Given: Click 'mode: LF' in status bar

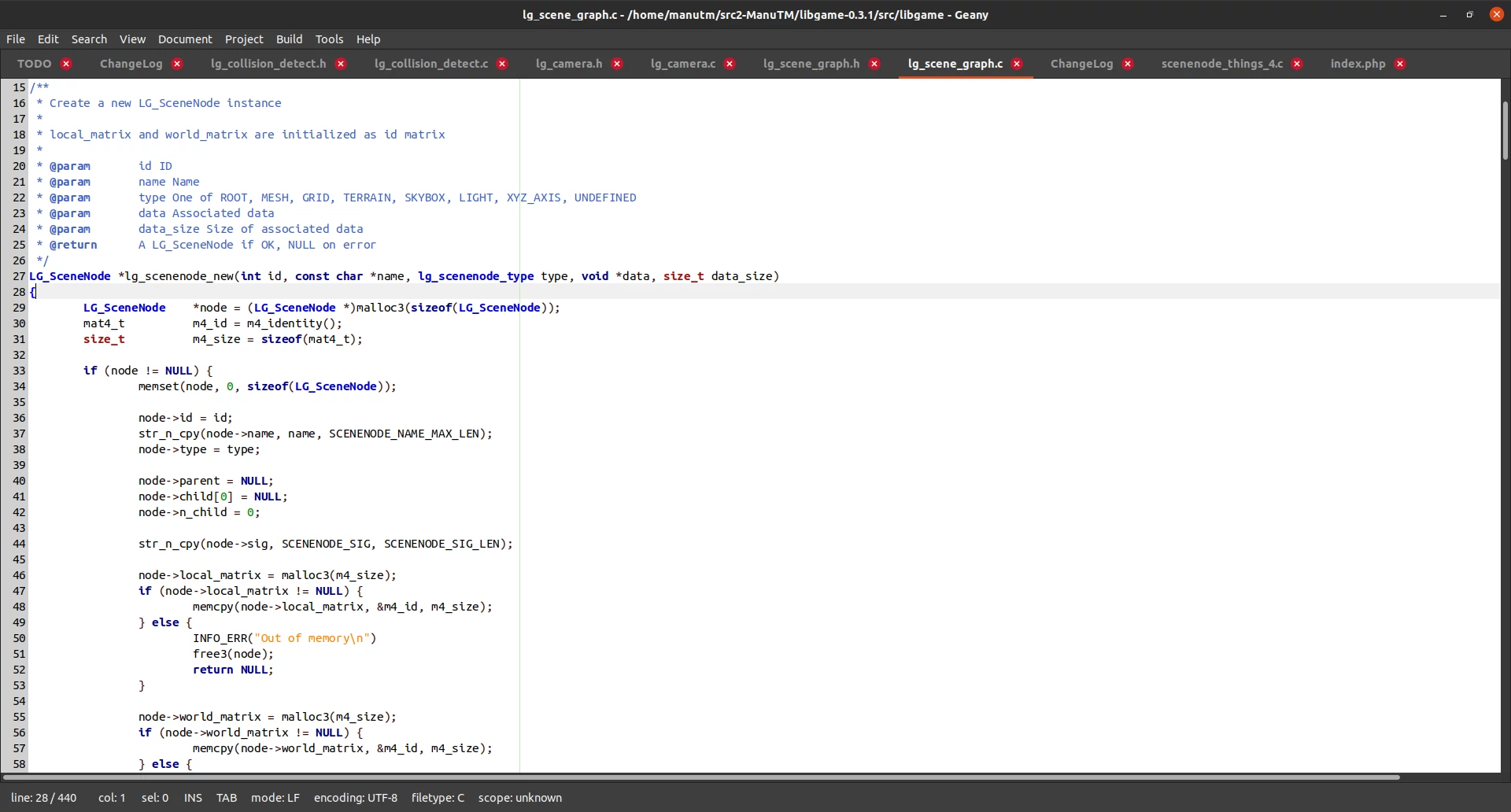Looking at the screenshot, I should 275,798.
